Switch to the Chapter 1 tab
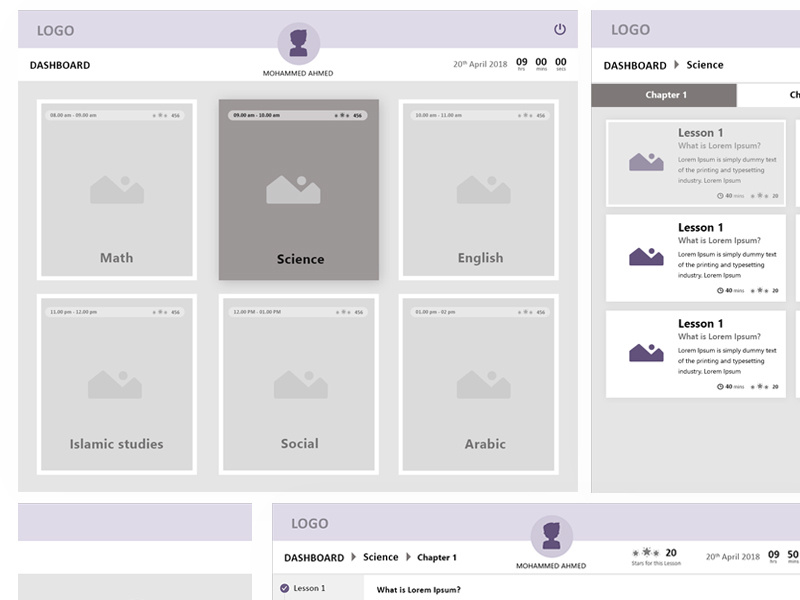800x600 pixels. click(x=665, y=92)
